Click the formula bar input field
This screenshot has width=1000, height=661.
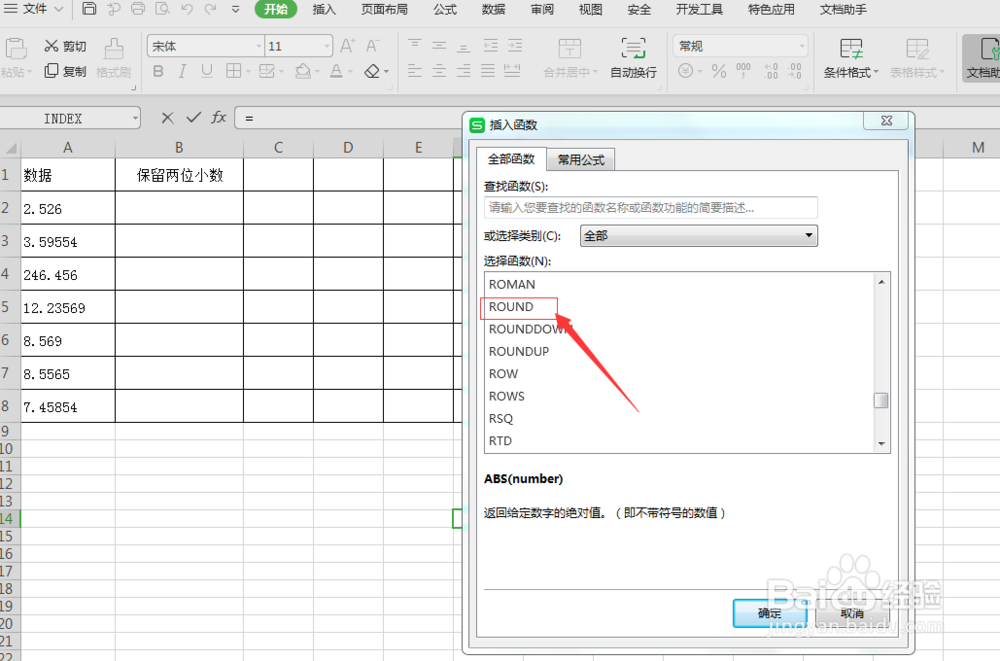(349, 118)
